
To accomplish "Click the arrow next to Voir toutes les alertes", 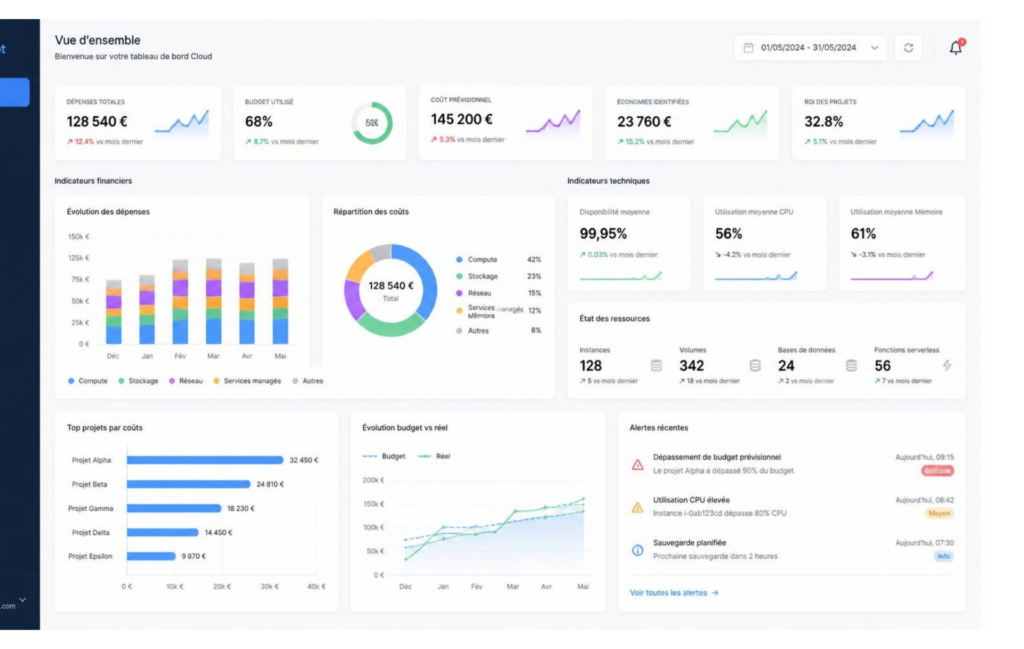I will pyautogui.click(x=715, y=593).
